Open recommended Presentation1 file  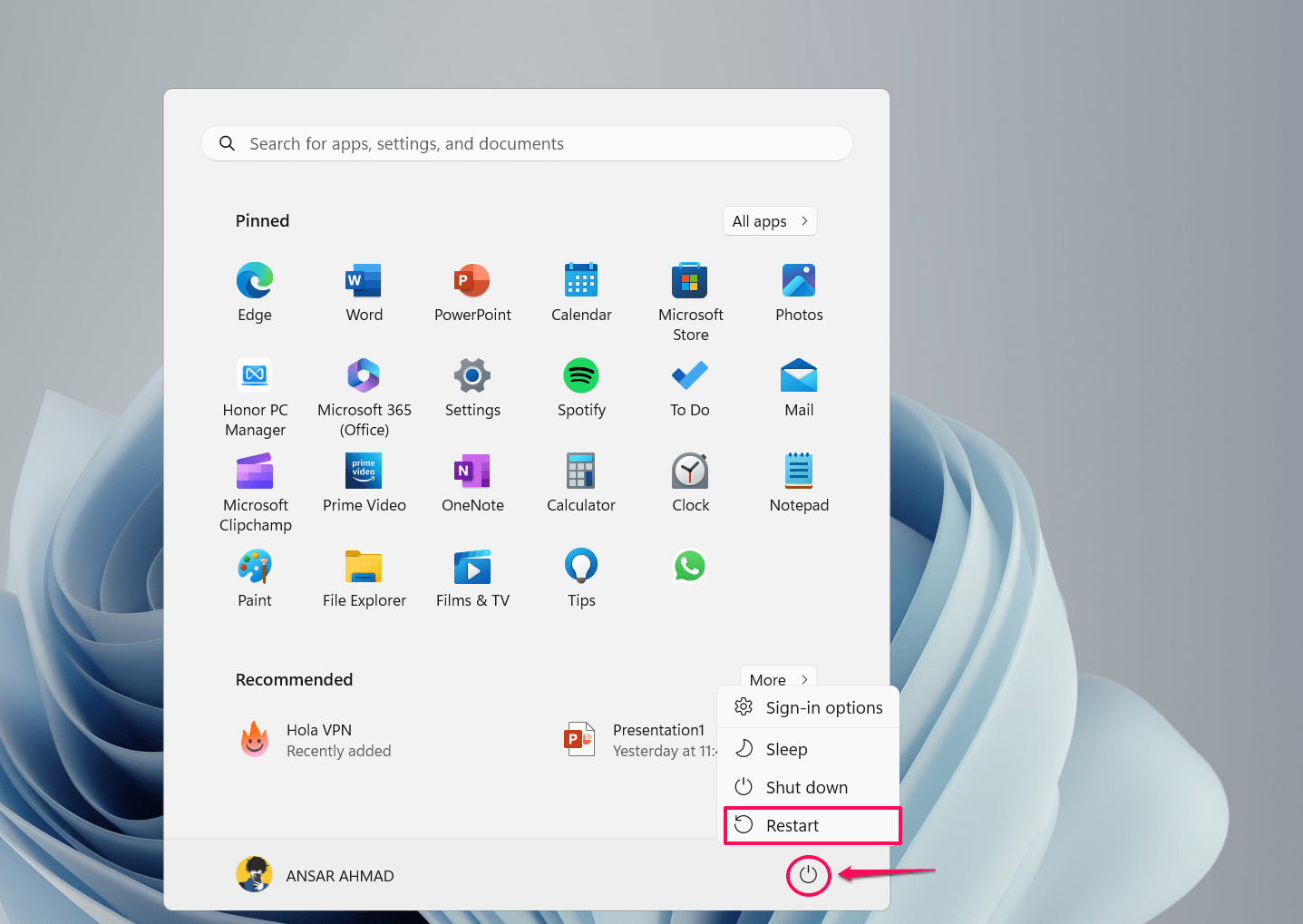pos(638,740)
